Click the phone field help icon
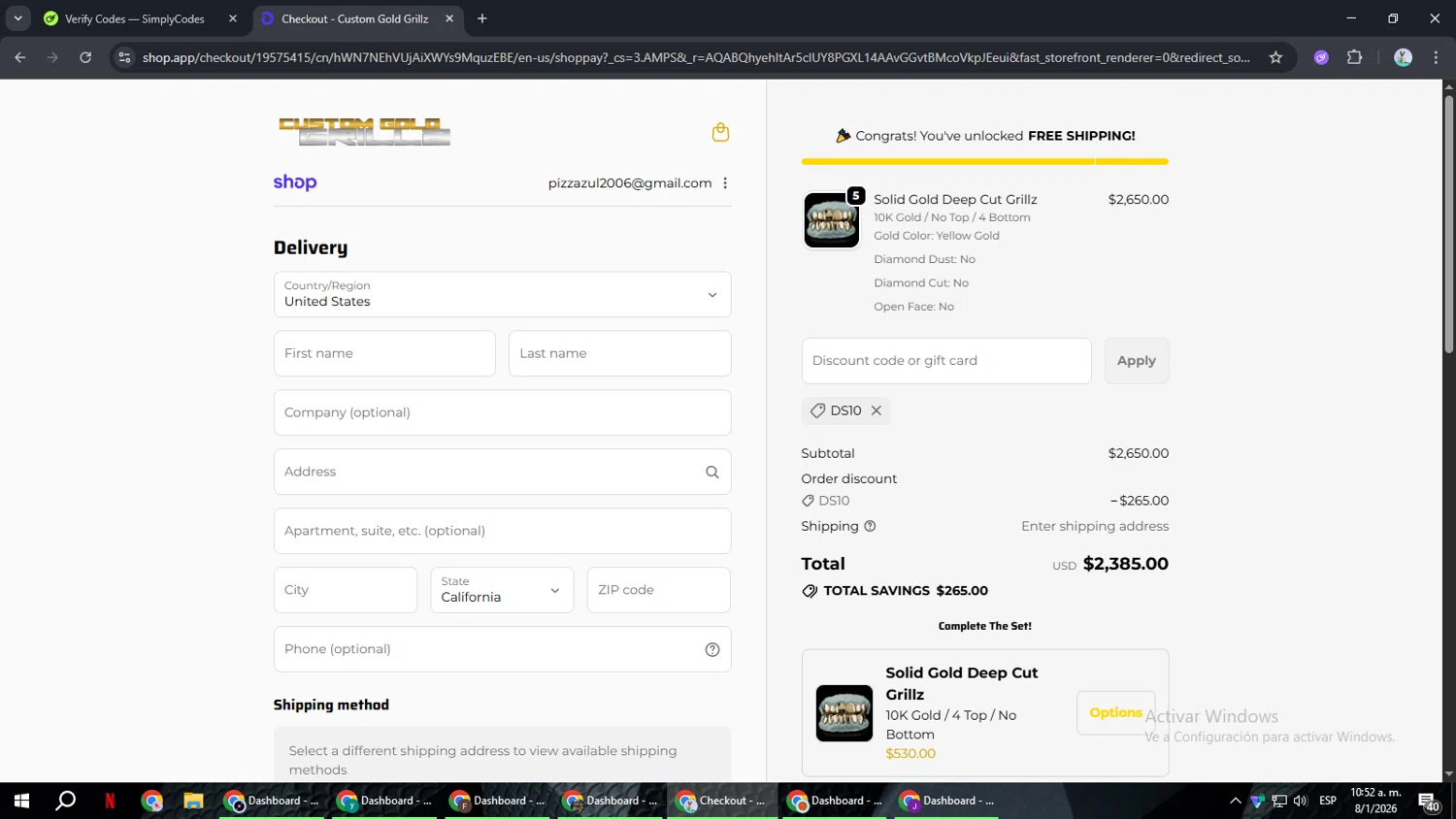The height and width of the screenshot is (819, 1456). click(x=712, y=650)
